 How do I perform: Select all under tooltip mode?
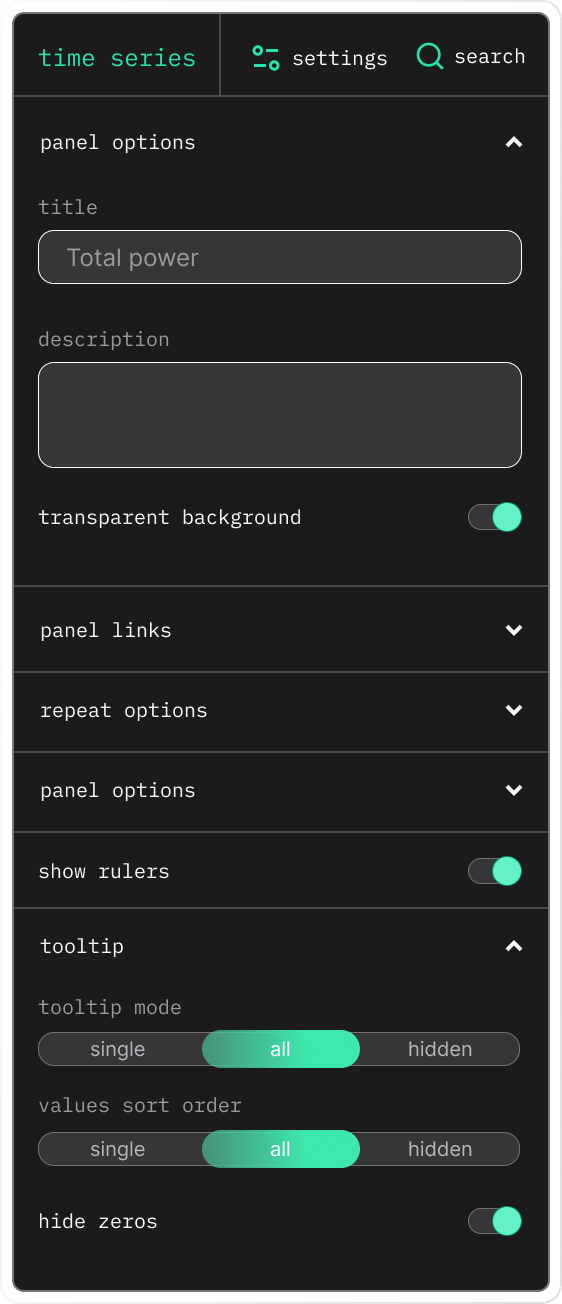[x=280, y=1049]
